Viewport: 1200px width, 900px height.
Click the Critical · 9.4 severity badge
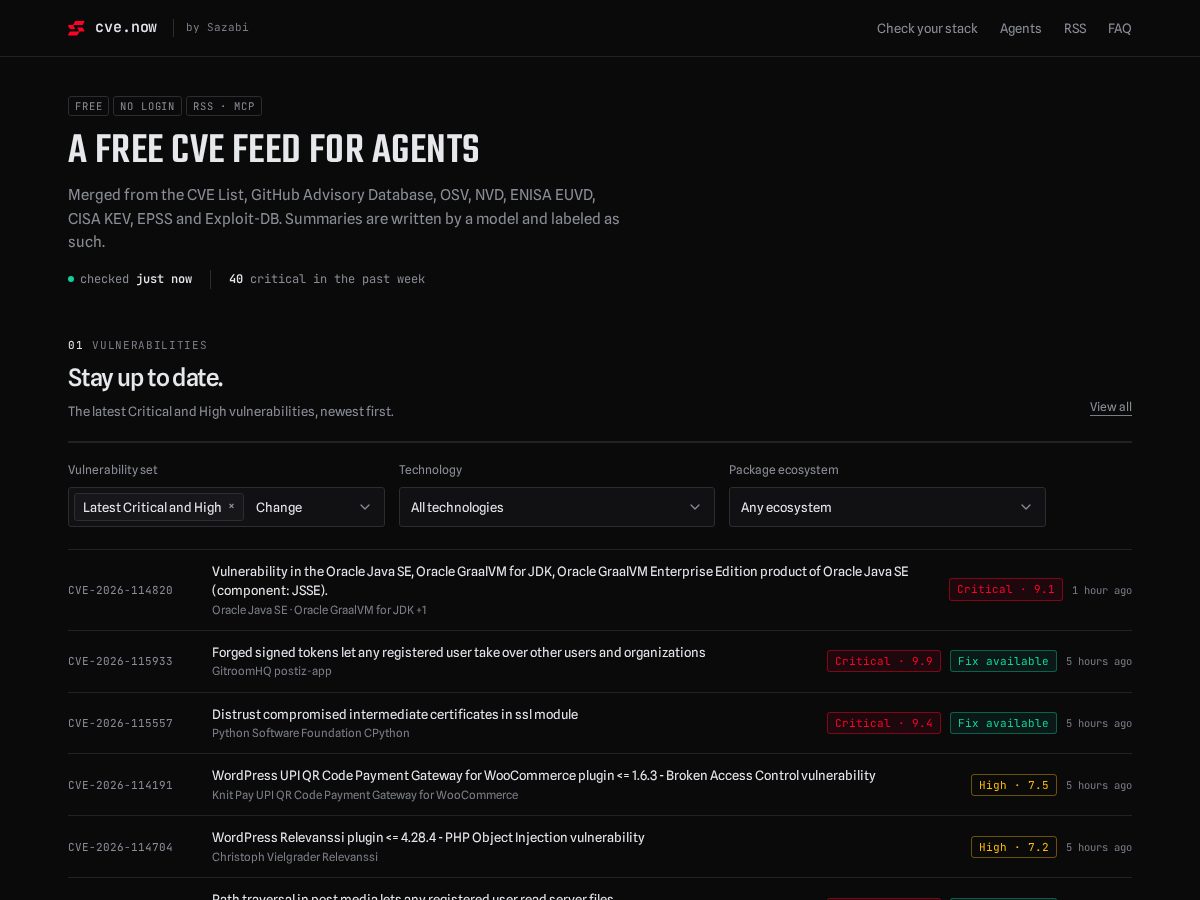pyautogui.click(x=884, y=723)
